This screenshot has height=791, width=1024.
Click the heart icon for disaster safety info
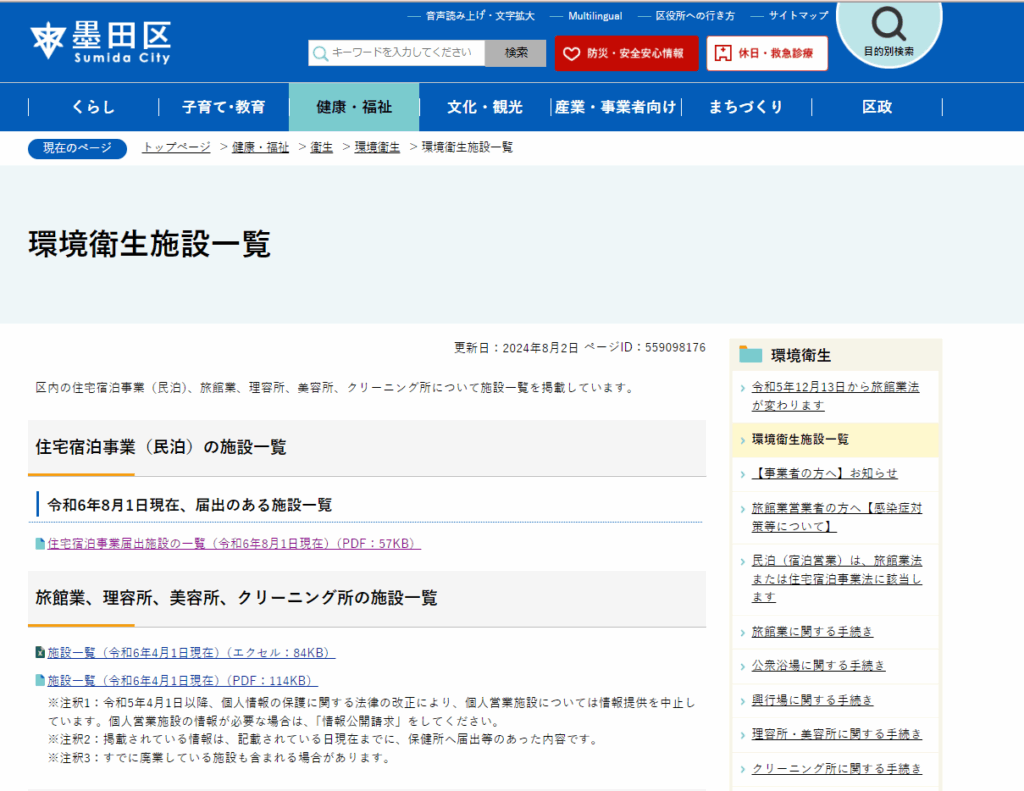[573, 53]
